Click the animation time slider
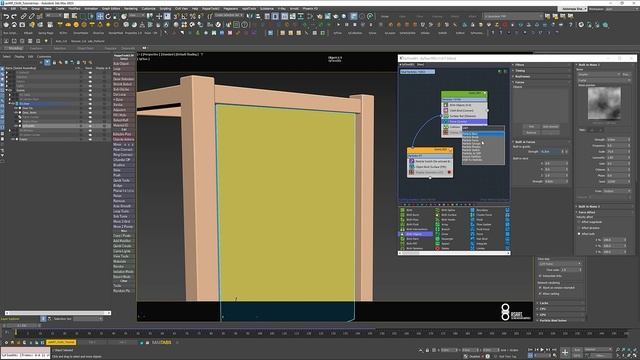The image size is (640, 360). tap(22, 326)
